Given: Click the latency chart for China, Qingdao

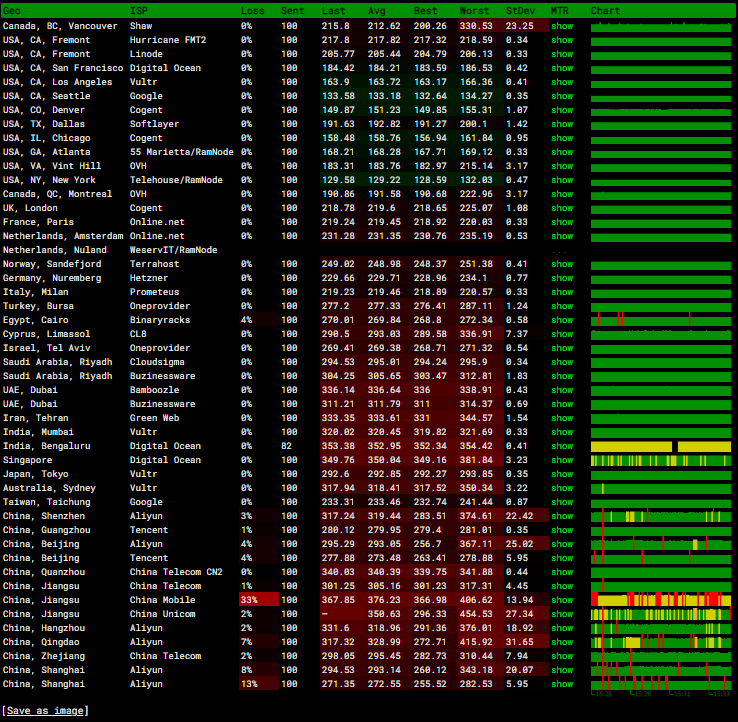Looking at the screenshot, I should click(661, 642).
